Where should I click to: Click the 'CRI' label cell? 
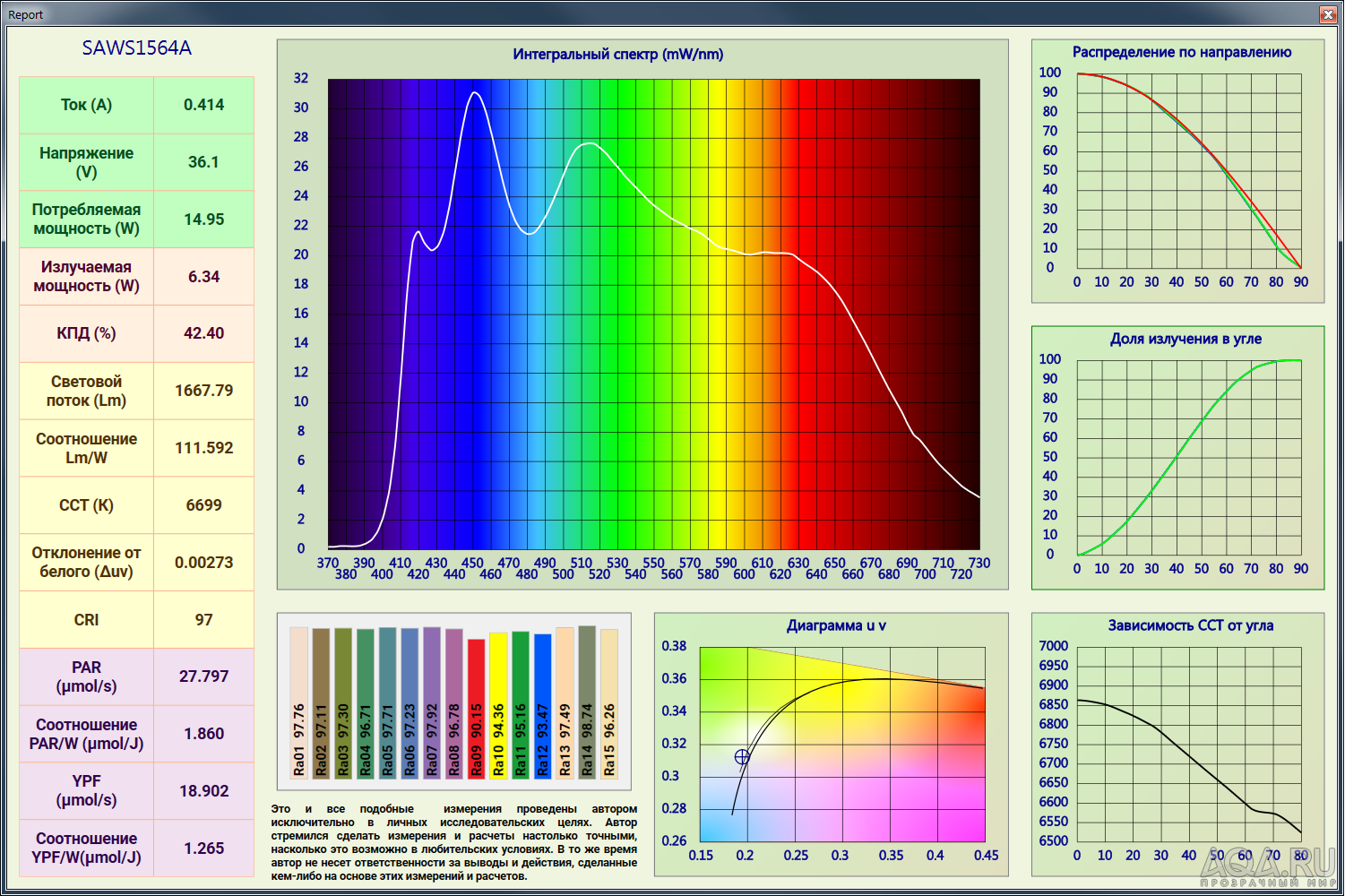[87, 620]
